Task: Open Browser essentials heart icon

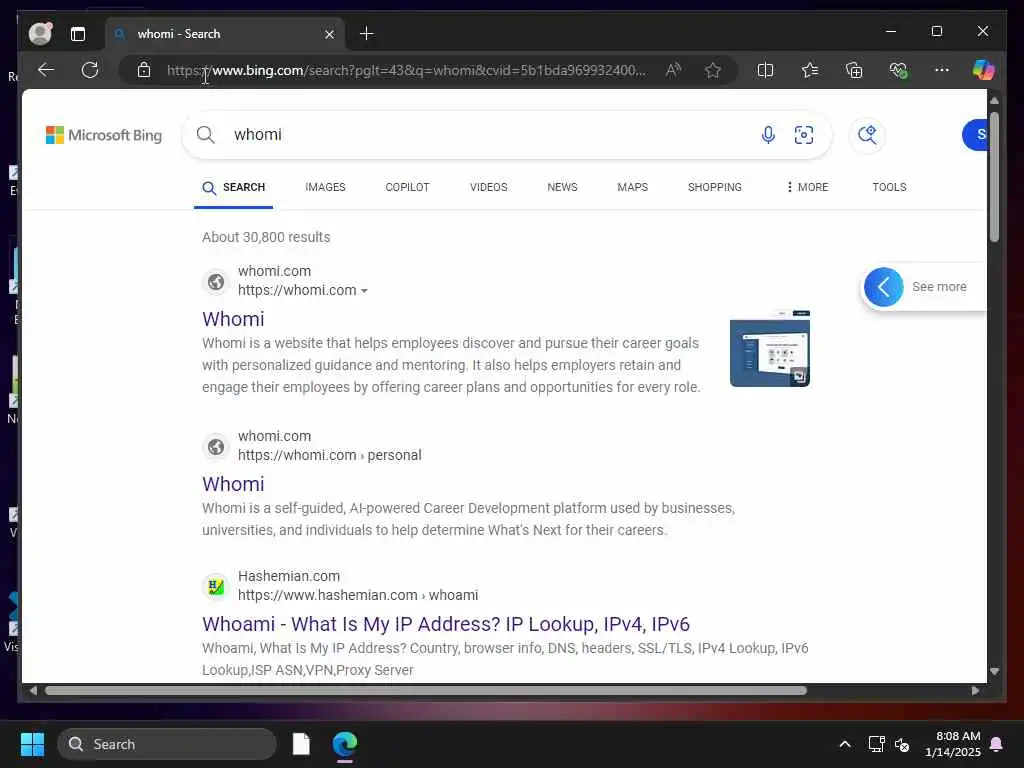Action: tap(898, 70)
